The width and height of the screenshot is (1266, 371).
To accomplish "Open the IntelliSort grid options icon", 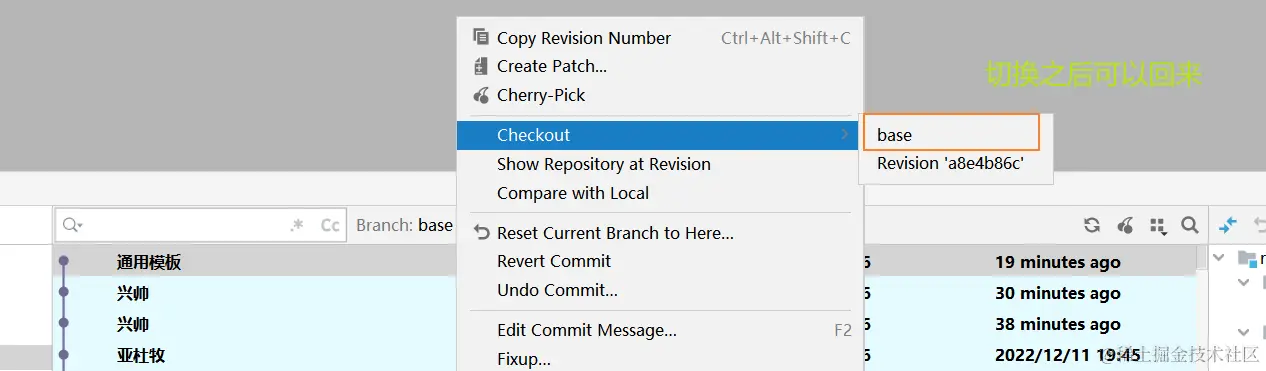I will [x=1158, y=226].
